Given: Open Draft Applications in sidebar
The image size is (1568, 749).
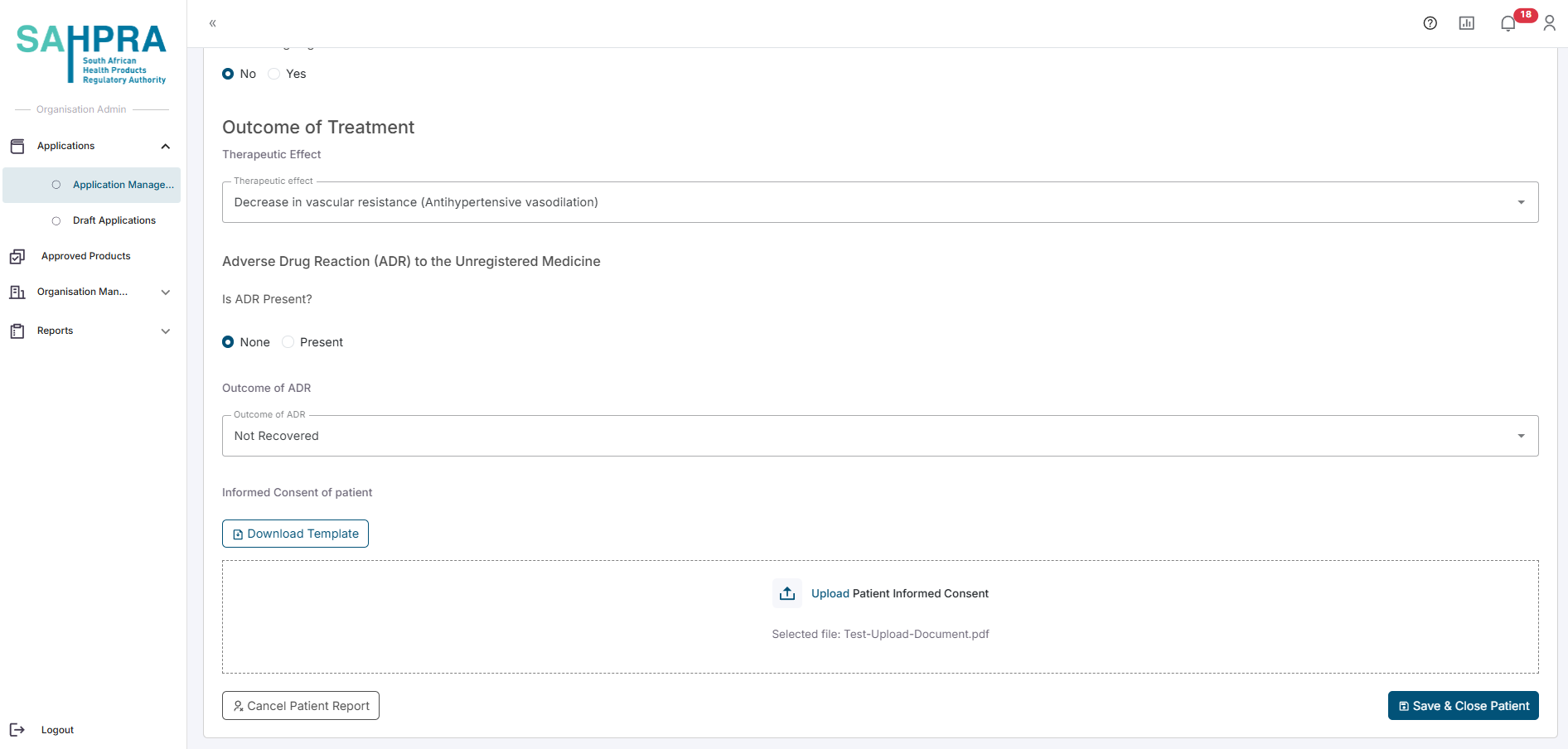Looking at the screenshot, I should [x=114, y=220].
